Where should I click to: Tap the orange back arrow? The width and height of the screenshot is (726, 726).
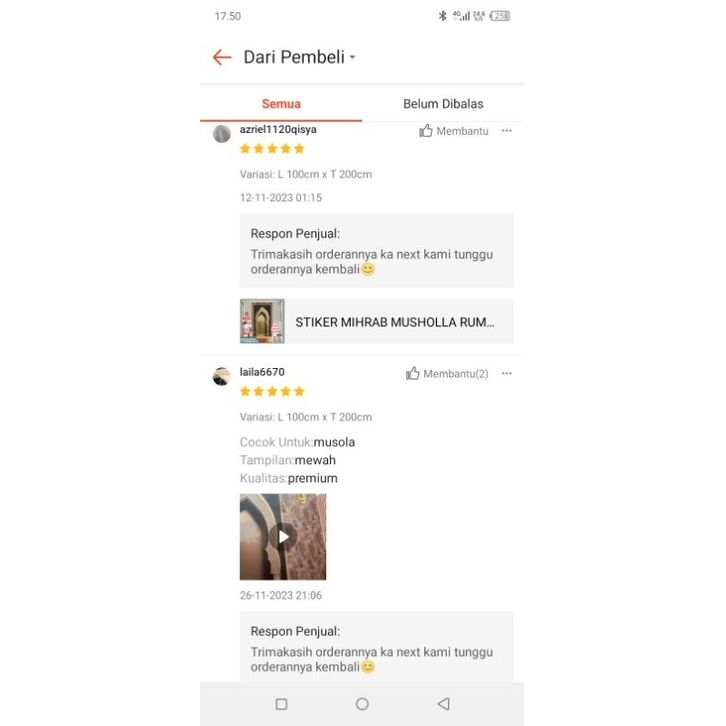pos(222,57)
